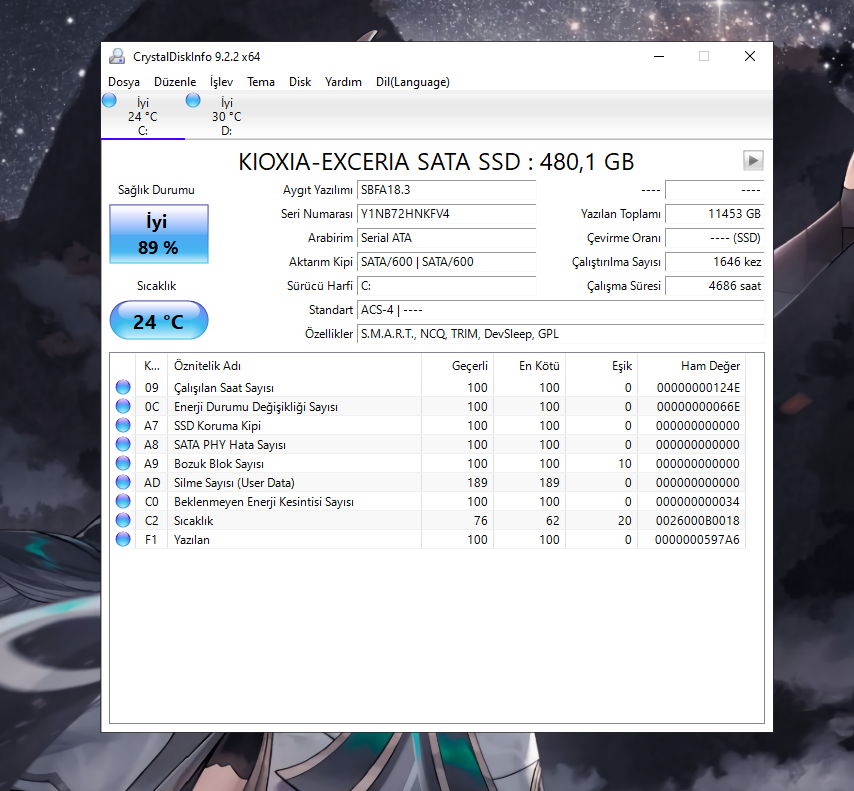Open the Dil(Language) menu

pos(413,82)
